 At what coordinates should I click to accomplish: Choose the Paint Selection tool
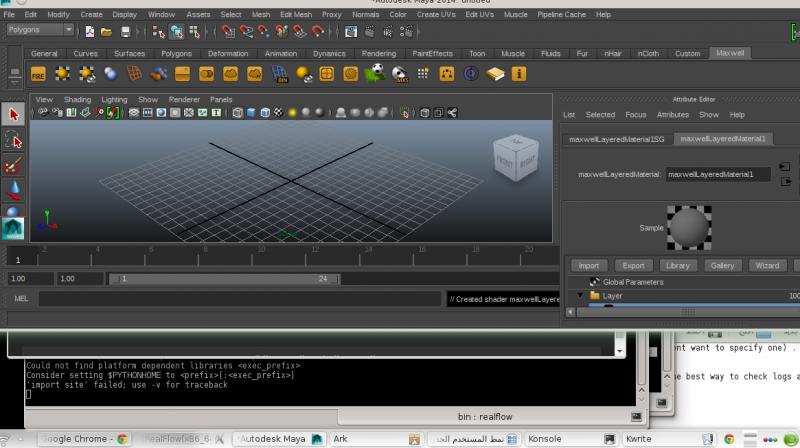[x=13, y=165]
